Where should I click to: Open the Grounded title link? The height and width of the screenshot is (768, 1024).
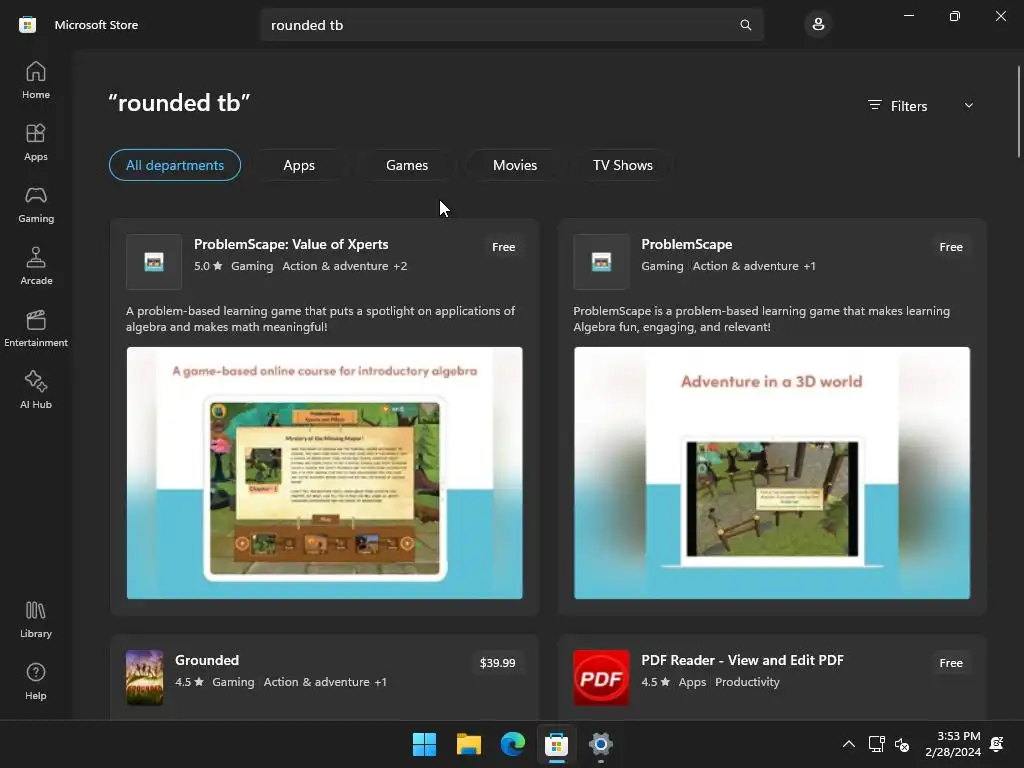coord(207,660)
